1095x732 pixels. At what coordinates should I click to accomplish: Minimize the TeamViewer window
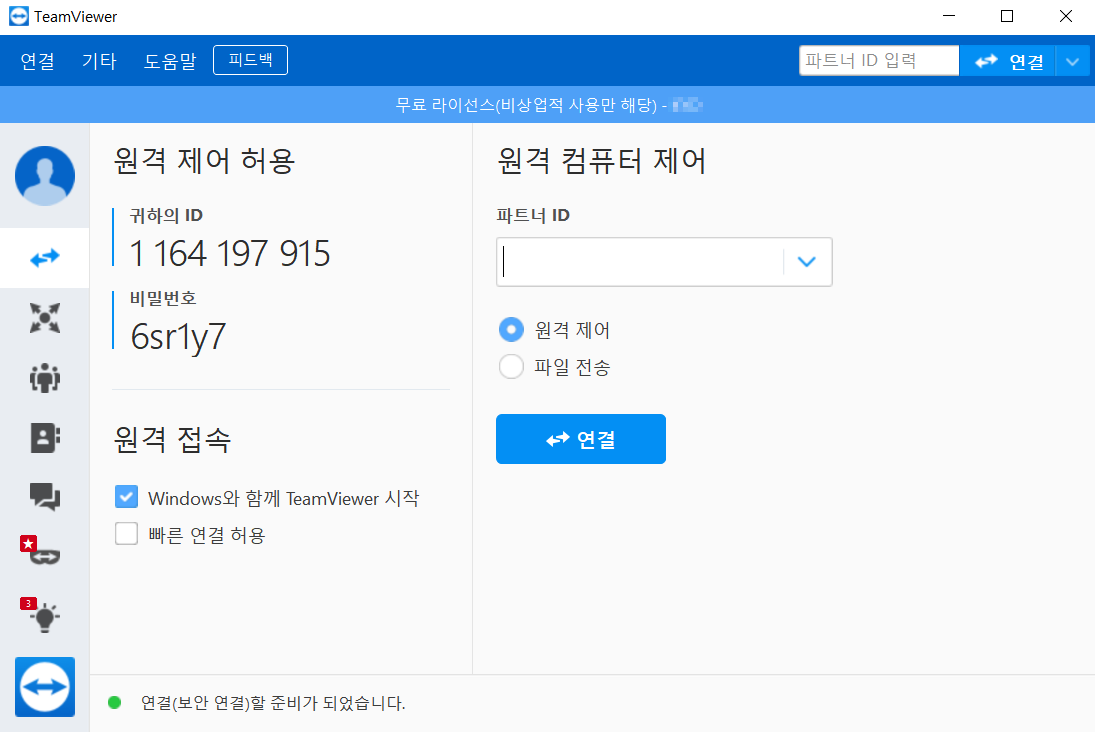click(949, 16)
